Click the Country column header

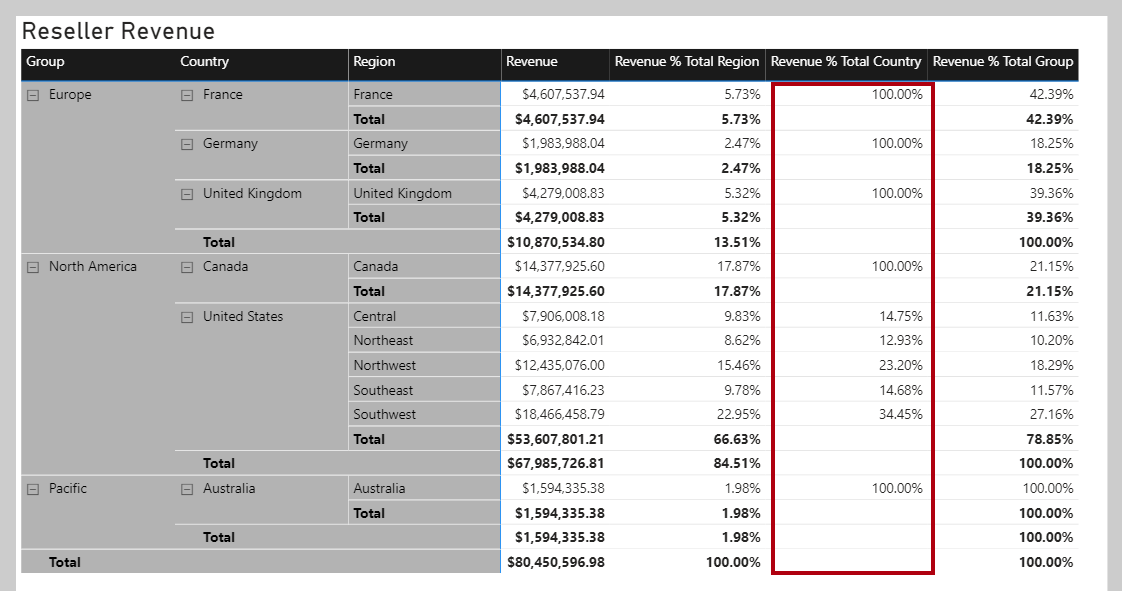pyautogui.click(x=204, y=62)
